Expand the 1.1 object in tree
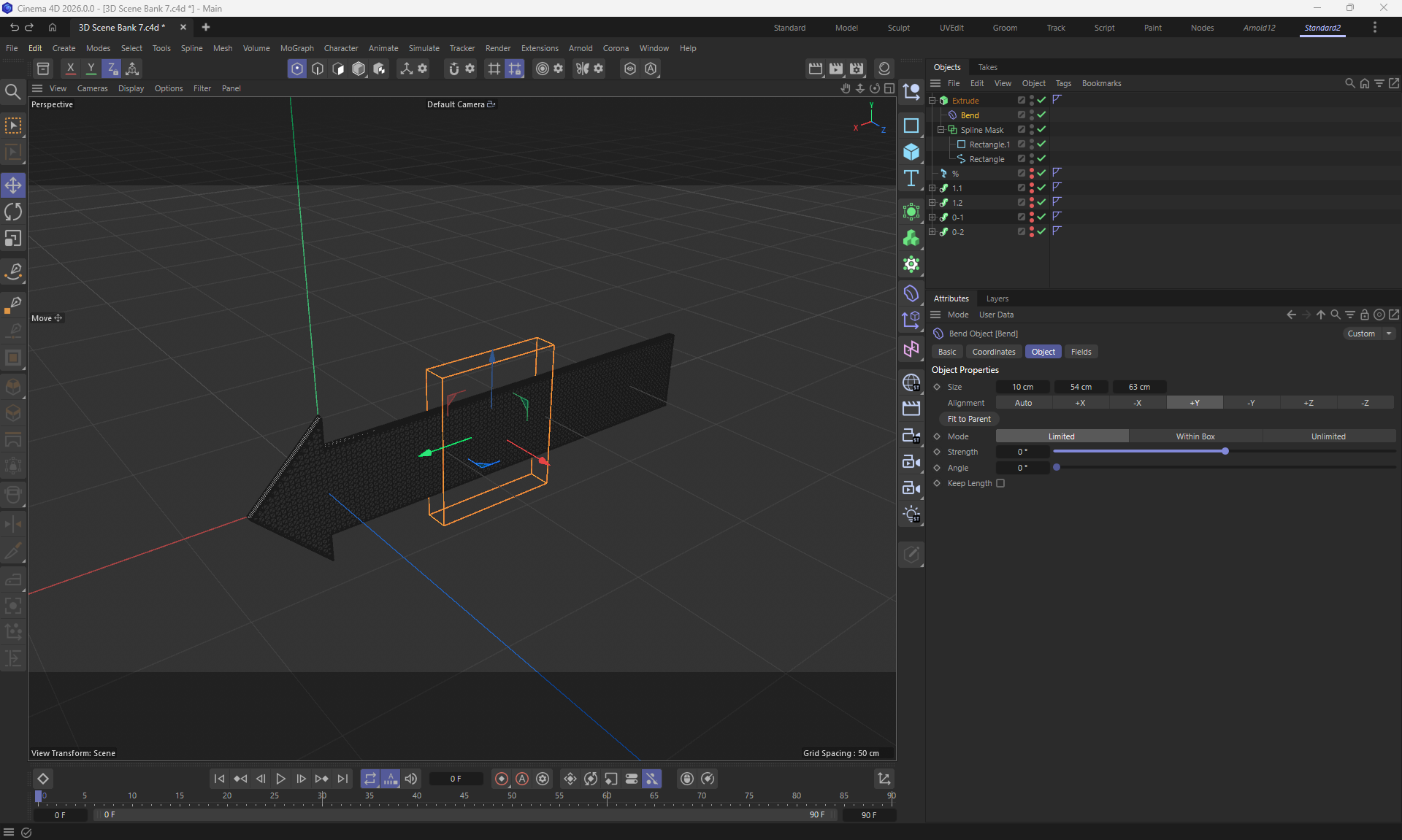This screenshot has width=1402, height=840. pyautogui.click(x=932, y=188)
